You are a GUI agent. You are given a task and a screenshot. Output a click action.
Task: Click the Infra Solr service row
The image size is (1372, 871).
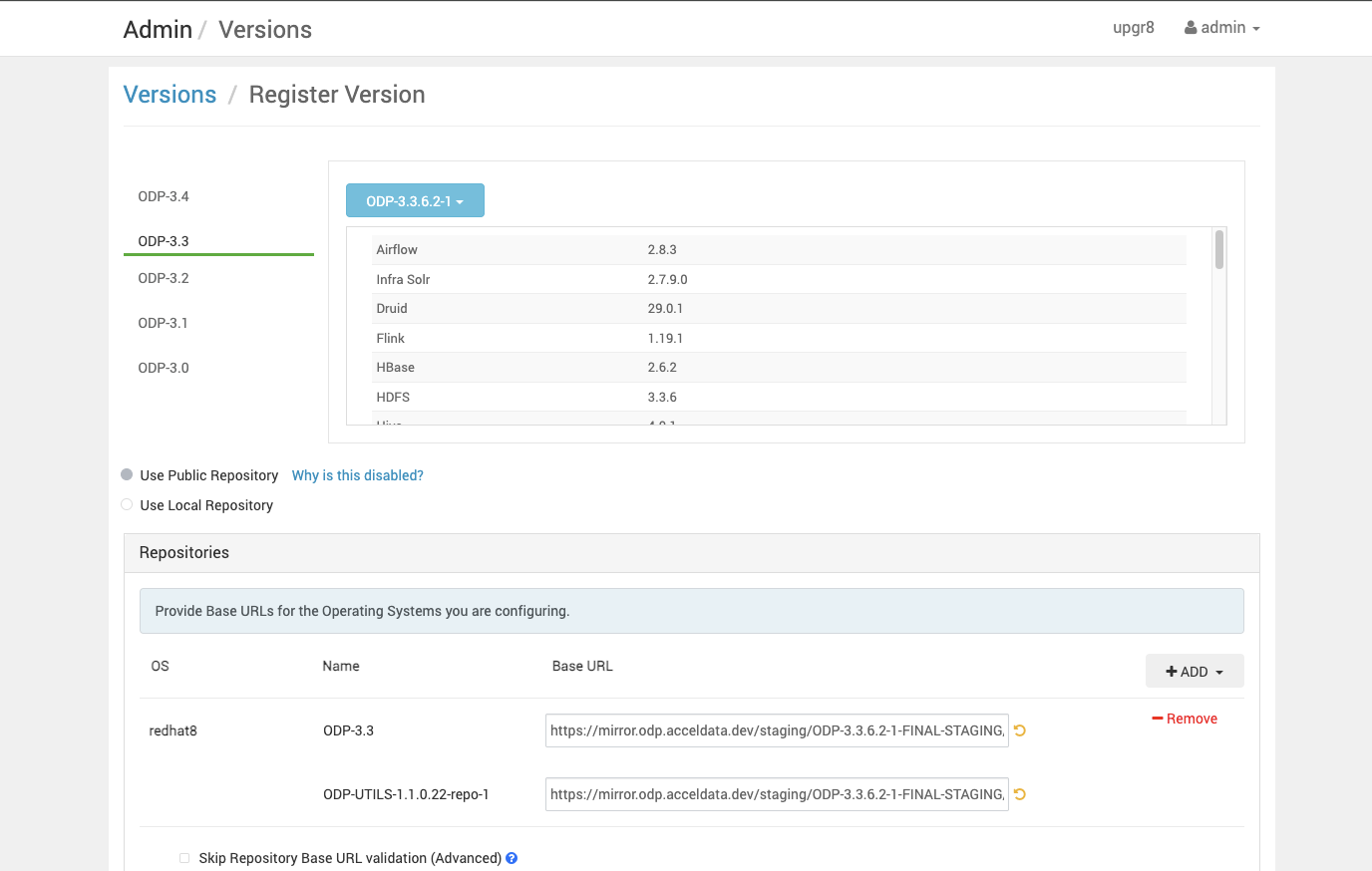tap(779, 279)
